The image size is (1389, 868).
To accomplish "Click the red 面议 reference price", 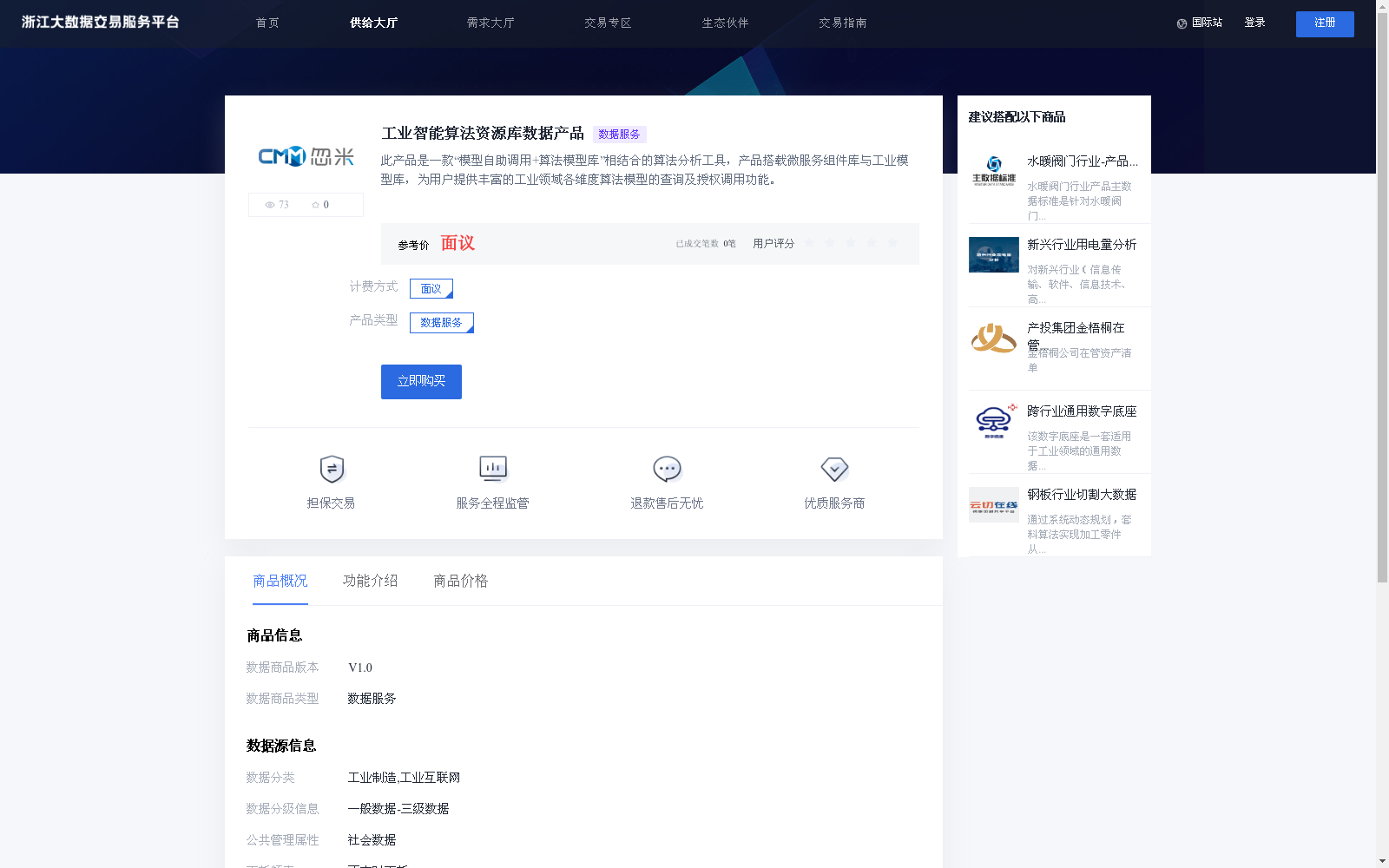I will coord(458,243).
